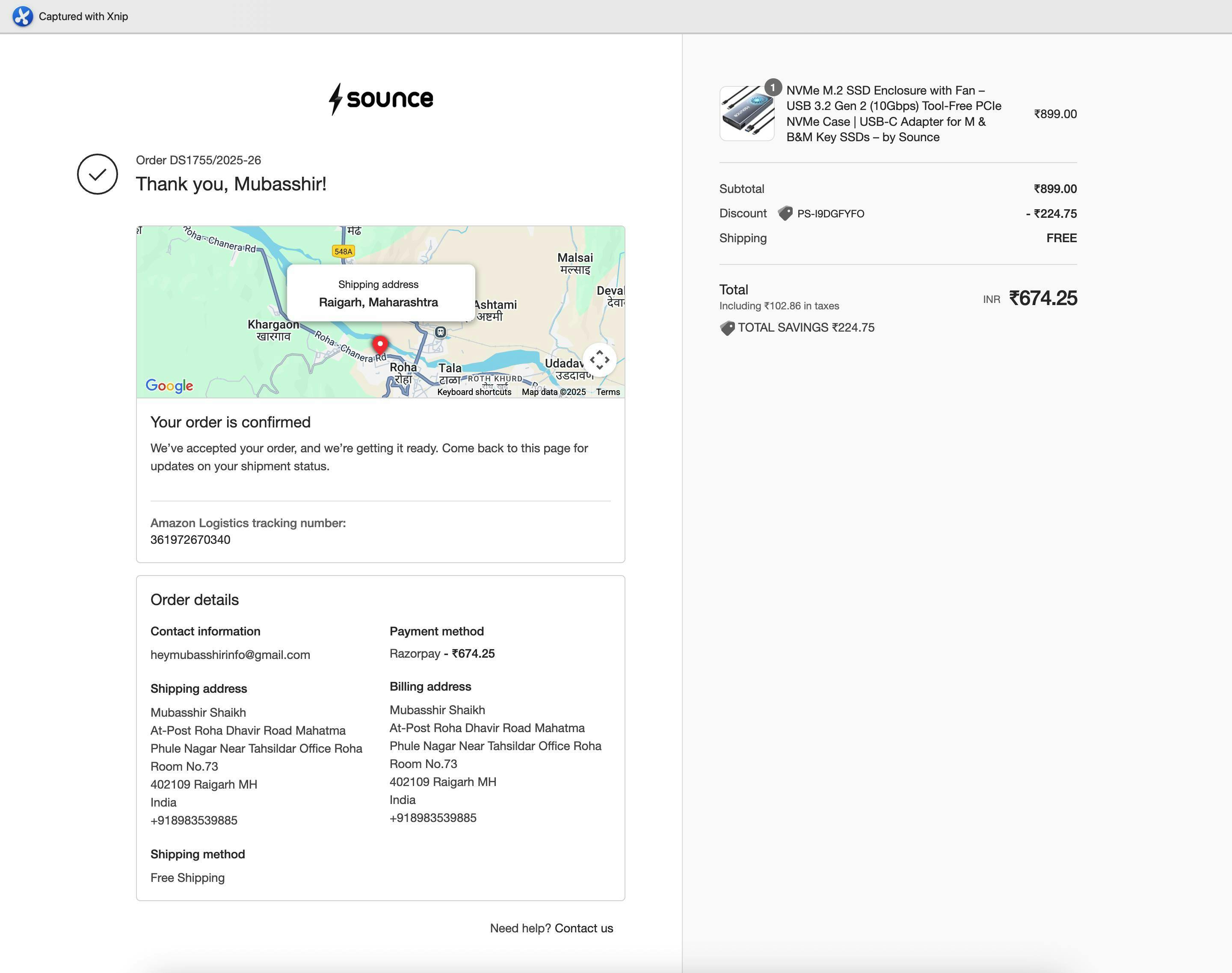This screenshot has height=973, width=1232.
Task: Click the Google logo on the map
Action: click(x=169, y=386)
